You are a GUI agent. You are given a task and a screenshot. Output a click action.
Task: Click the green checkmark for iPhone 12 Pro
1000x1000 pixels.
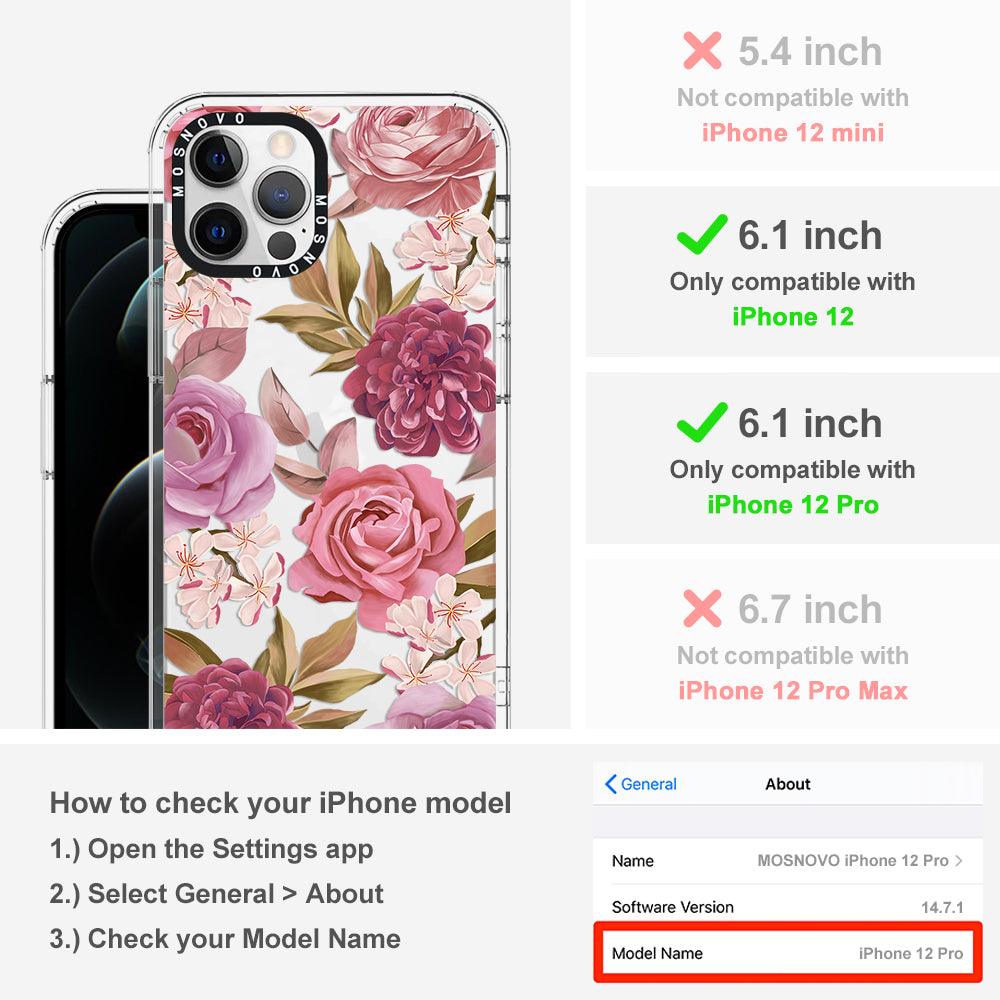702,422
